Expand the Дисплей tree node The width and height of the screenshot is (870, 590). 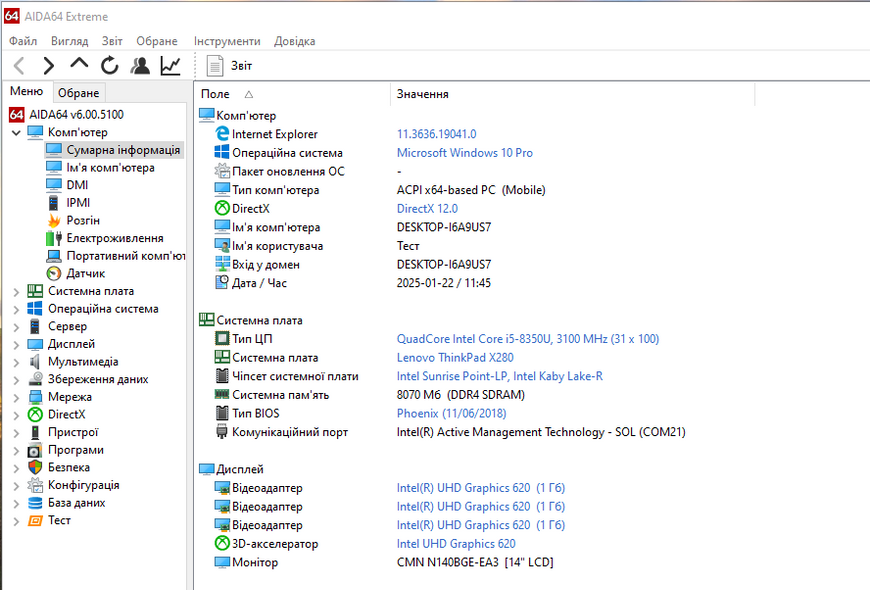click(16, 345)
